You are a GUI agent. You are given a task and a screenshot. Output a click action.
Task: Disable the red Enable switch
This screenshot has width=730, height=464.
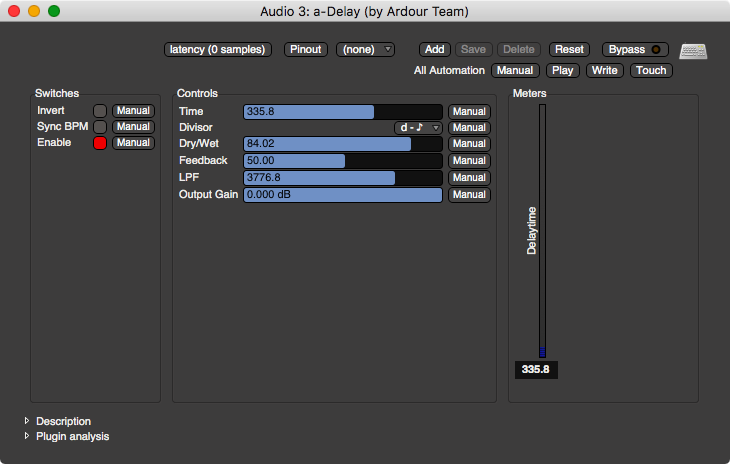(100, 143)
